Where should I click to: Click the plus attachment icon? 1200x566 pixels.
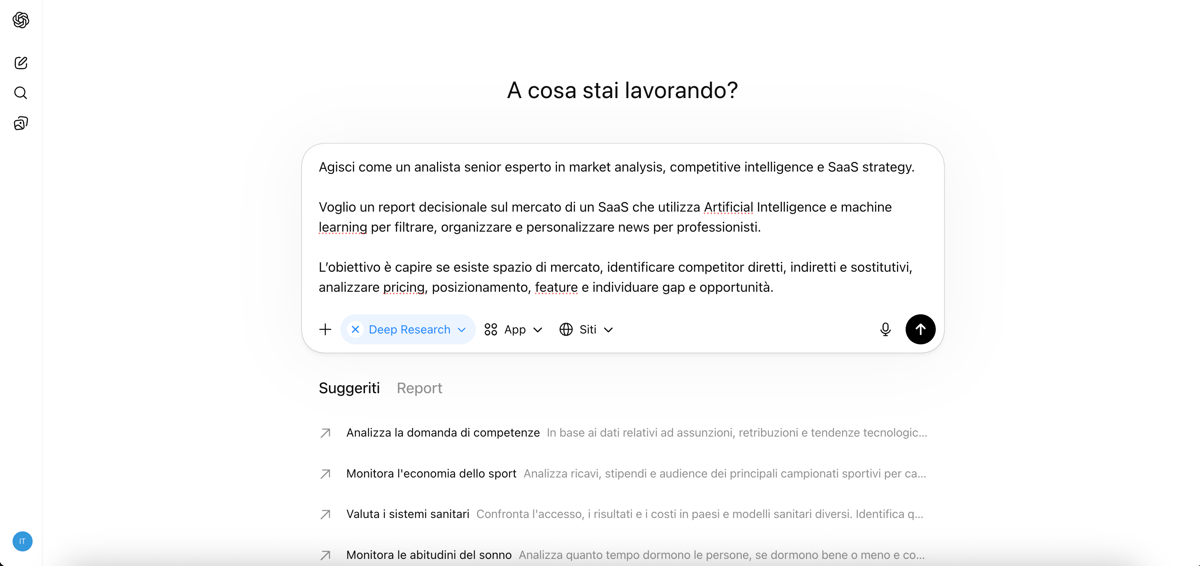pos(325,329)
